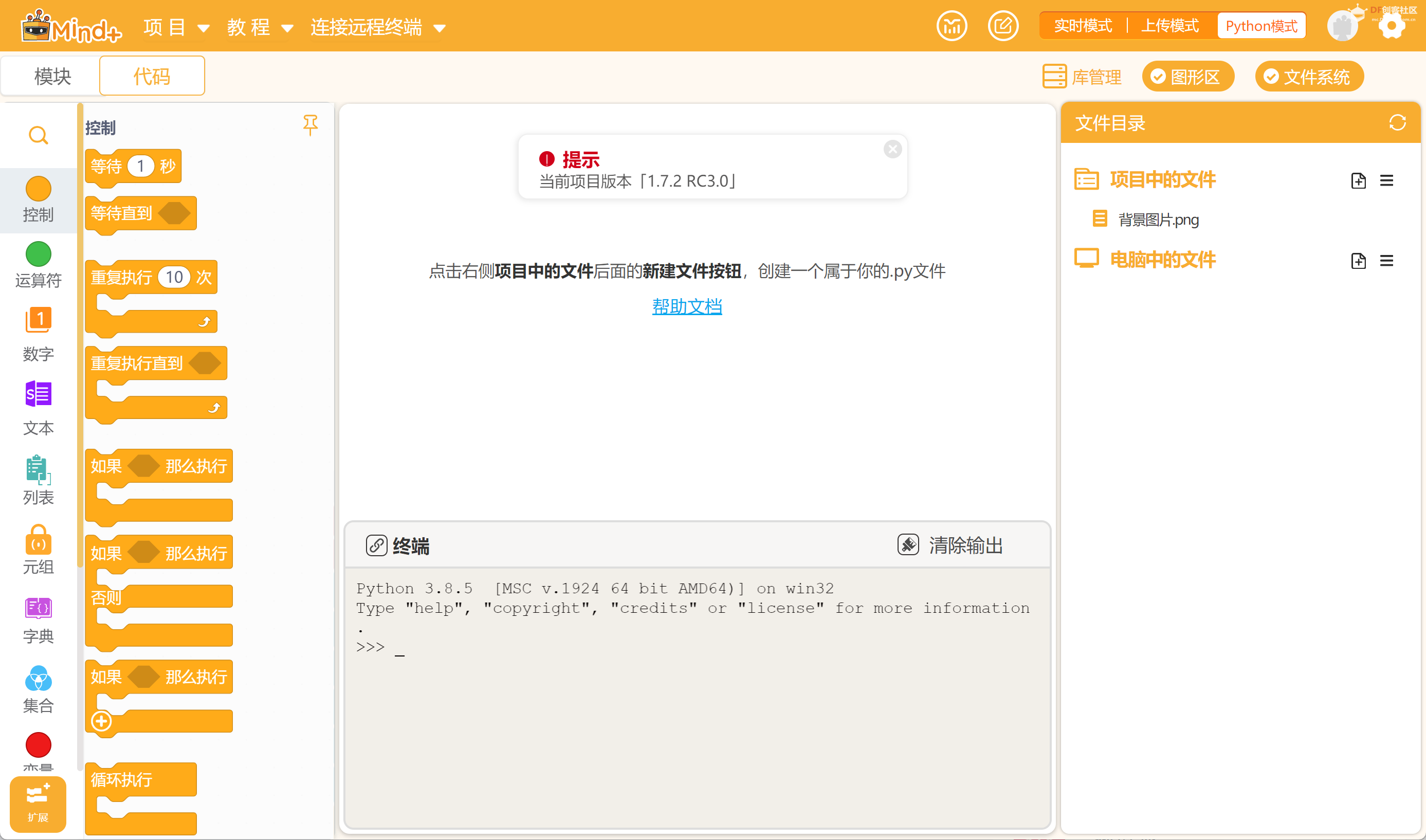Screen dimensions: 1426x840
Task: Open the user avatar icon
Action: tap(1342, 26)
